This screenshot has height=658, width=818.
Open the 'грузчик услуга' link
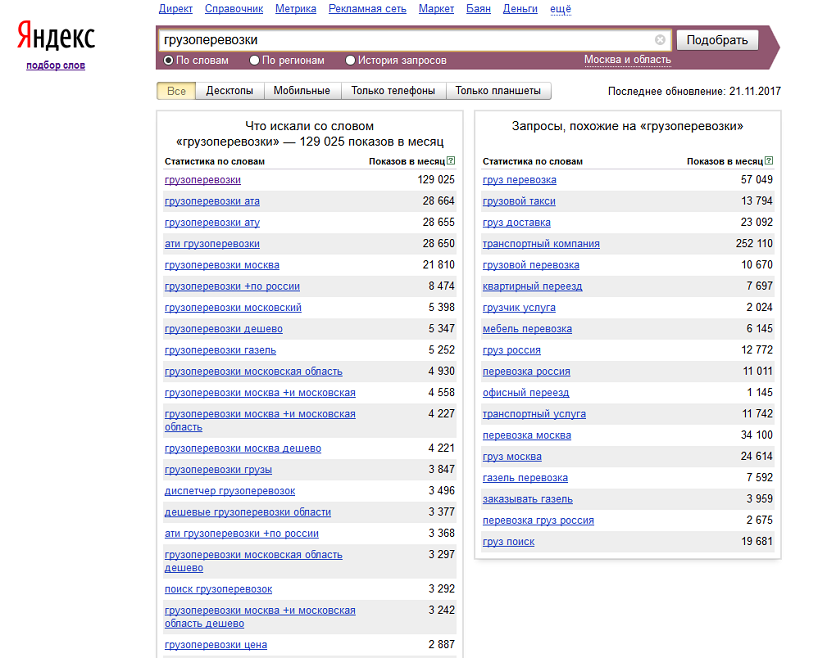pyautogui.click(x=519, y=308)
